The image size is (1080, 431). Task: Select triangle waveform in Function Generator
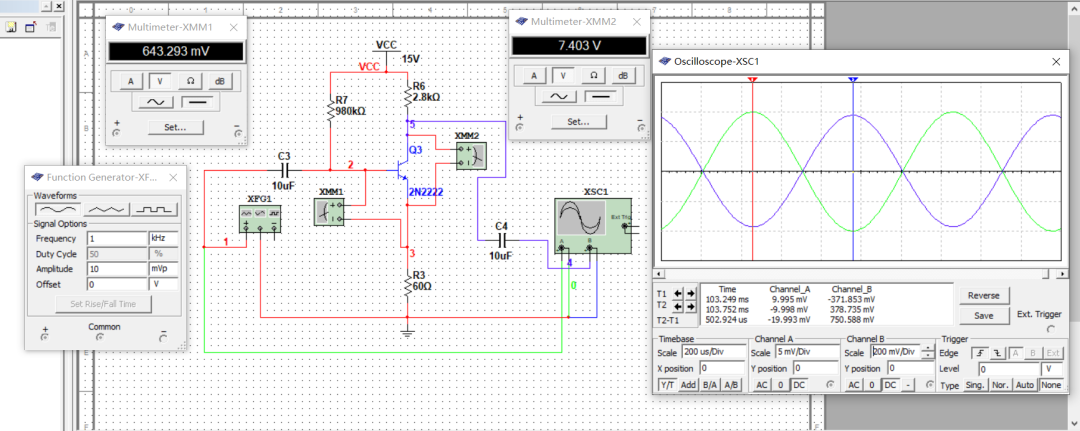click(106, 209)
